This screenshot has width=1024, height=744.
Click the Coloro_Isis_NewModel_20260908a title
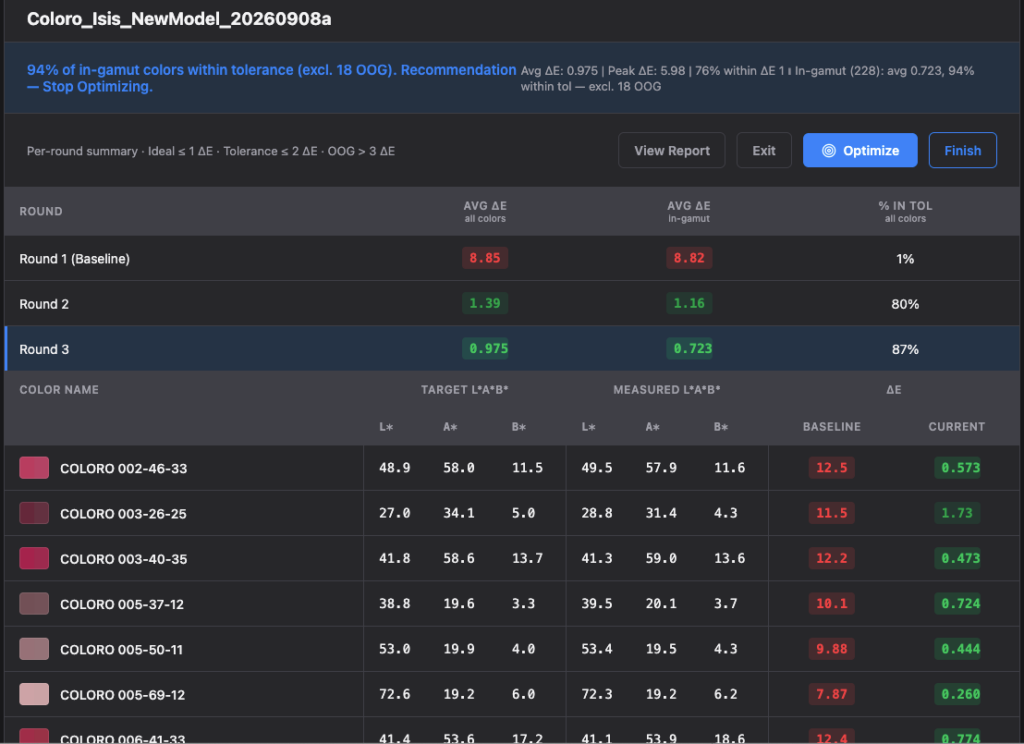click(179, 19)
